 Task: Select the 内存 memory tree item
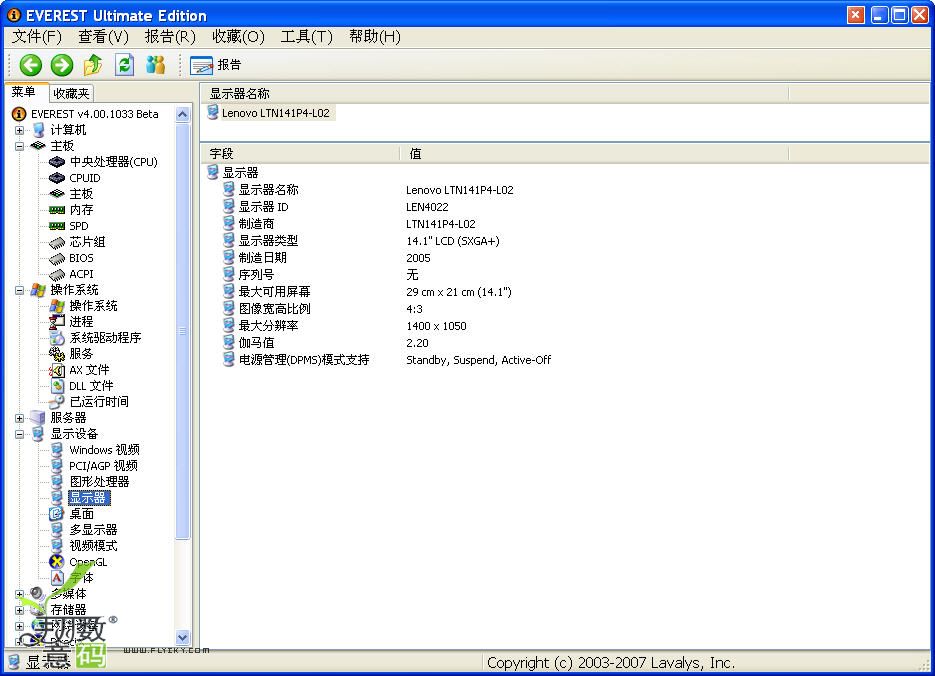click(x=81, y=210)
